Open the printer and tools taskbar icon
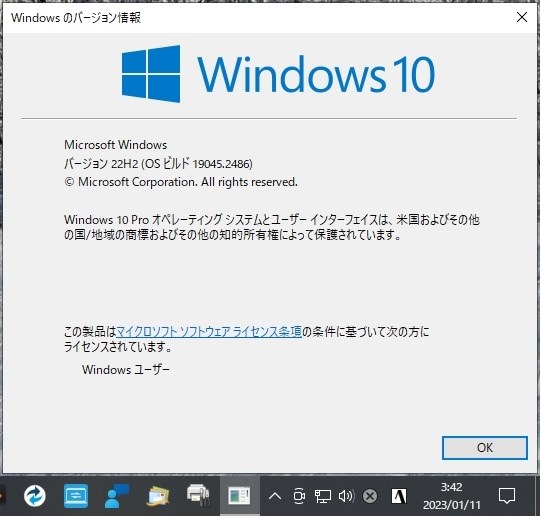This screenshot has height=518, width=541. tap(198, 495)
